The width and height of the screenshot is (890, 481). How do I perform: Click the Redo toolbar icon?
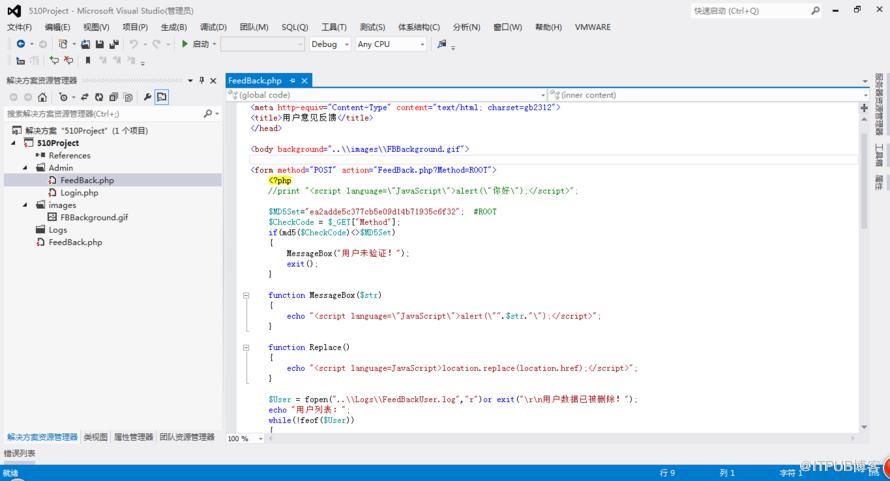point(156,44)
